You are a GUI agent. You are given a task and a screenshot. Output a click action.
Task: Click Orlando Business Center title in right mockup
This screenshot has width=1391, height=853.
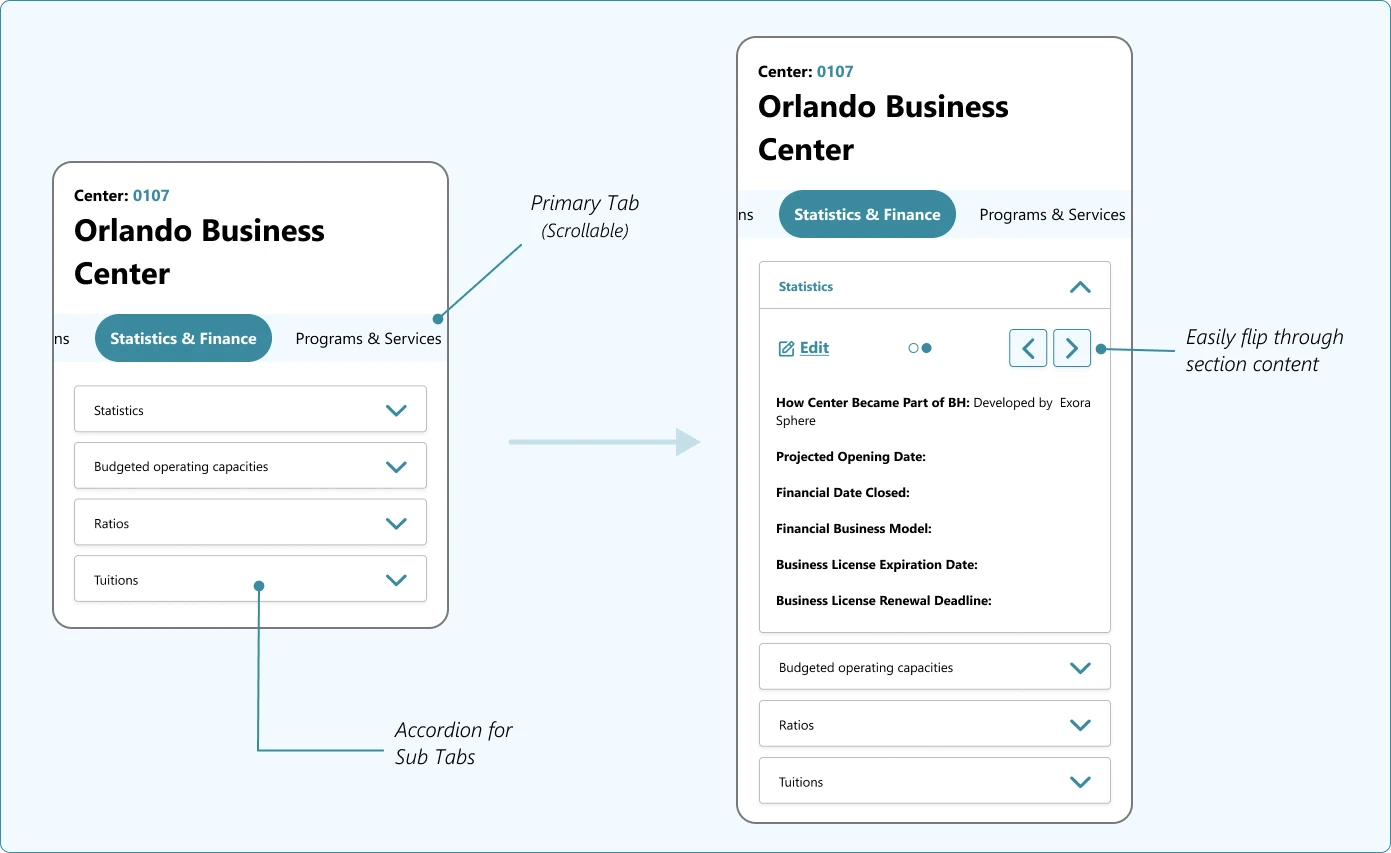click(883, 128)
